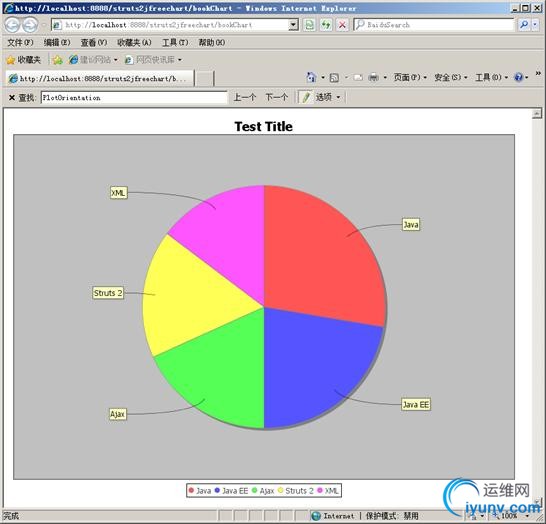This screenshot has height=524, width=546.
Task: Click the vertical scrollbar up arrow
Action: 537,114
